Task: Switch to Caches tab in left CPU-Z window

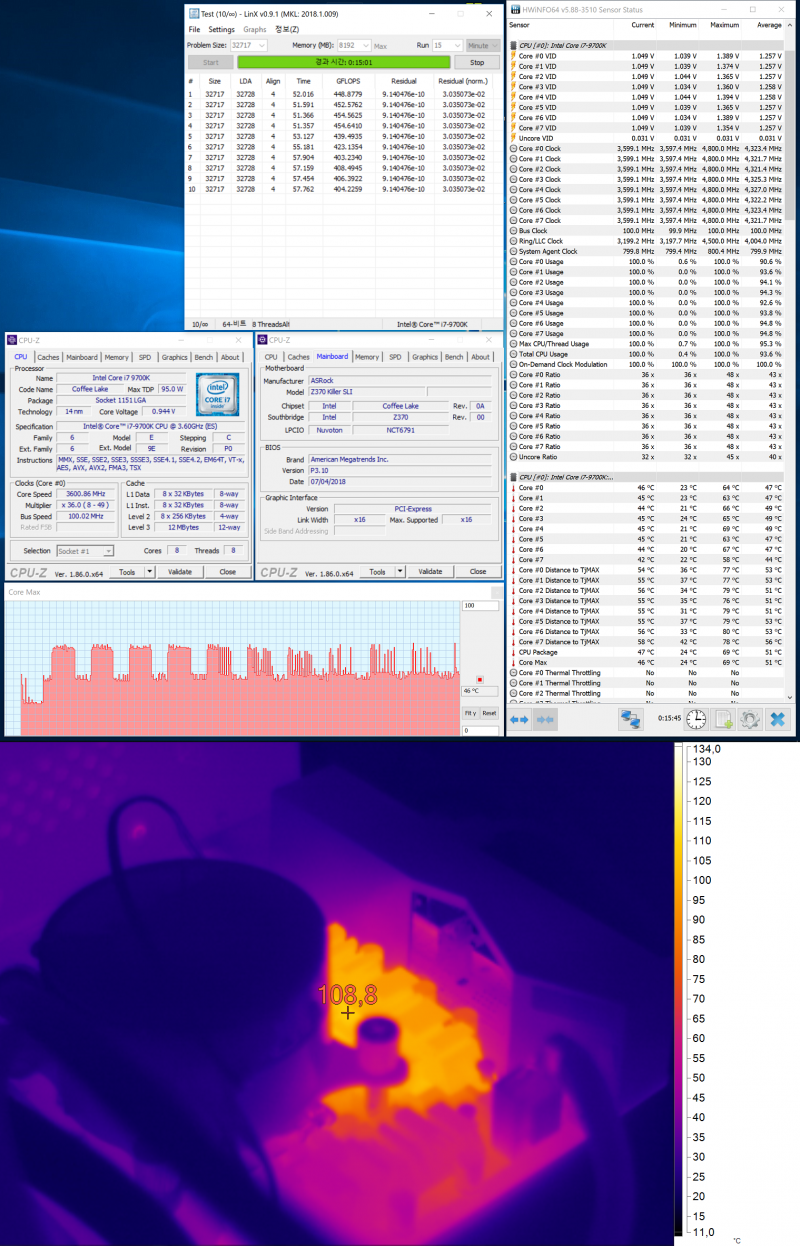Action: (48, 357)
